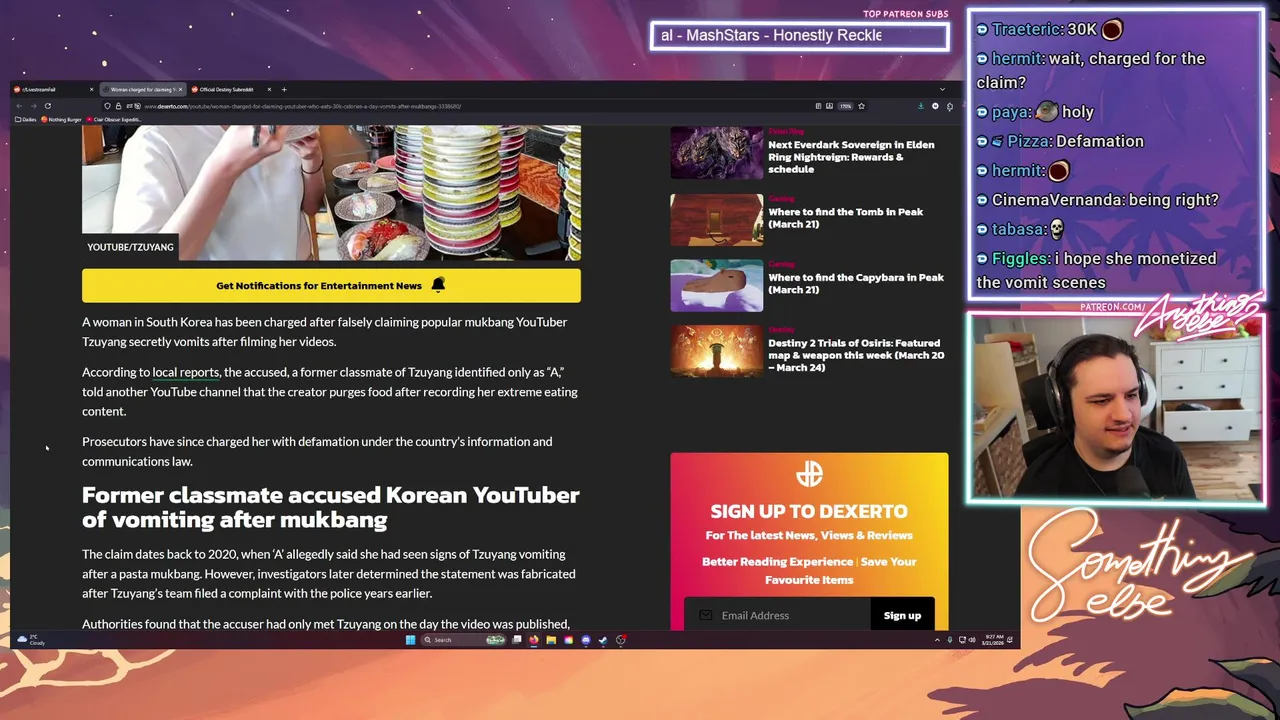This screenshot has width=1280, height=720.
Task: Open the weather widget on taskbar
Action: coord(32,639)
